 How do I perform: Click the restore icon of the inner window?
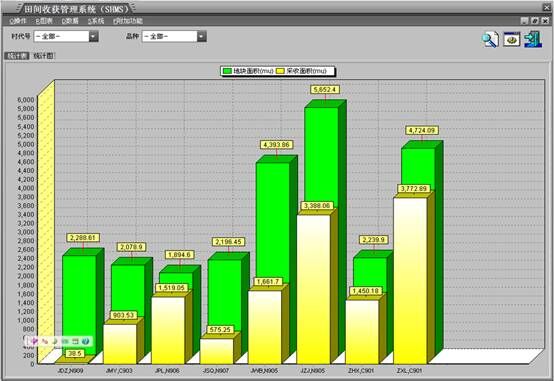535,21
